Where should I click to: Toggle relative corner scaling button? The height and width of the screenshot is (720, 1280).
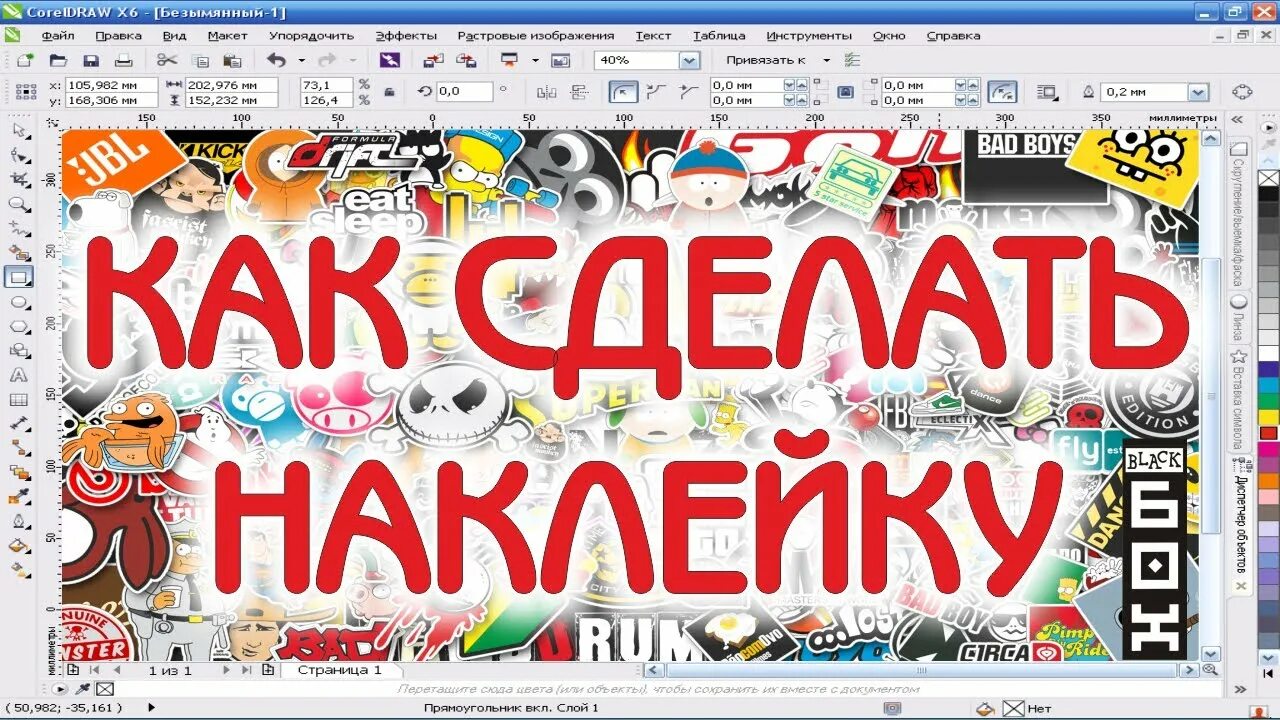point(1003,92)
